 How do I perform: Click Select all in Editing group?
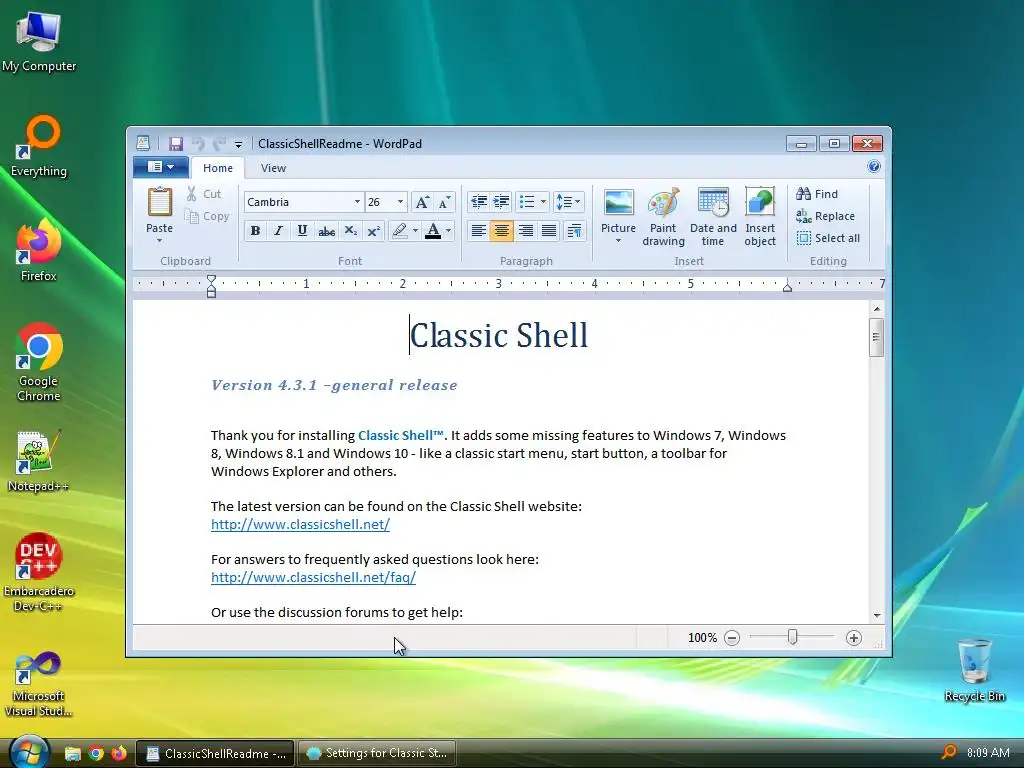(828, 238)
